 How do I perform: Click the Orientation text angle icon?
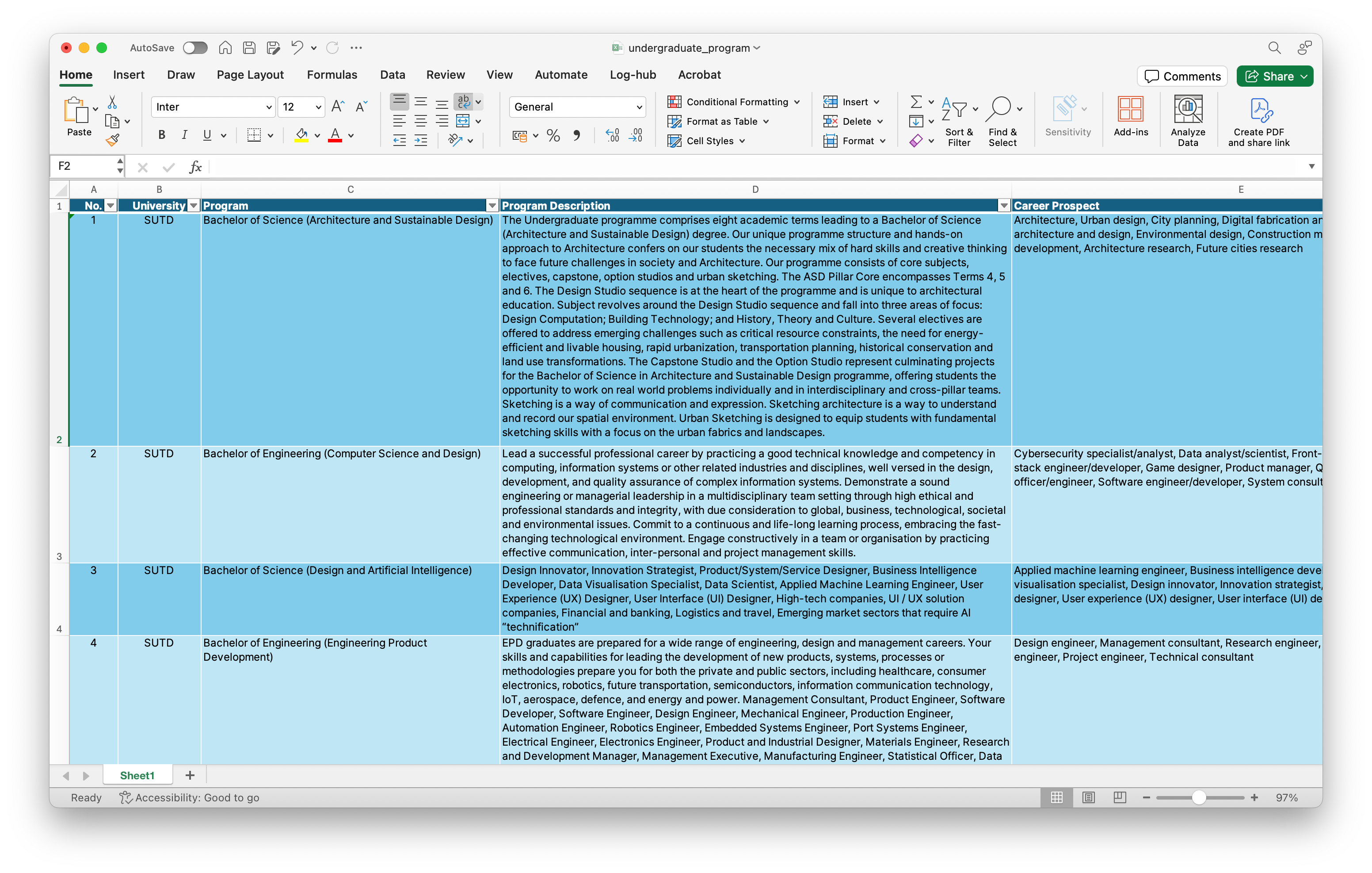[x=455, y=140]
